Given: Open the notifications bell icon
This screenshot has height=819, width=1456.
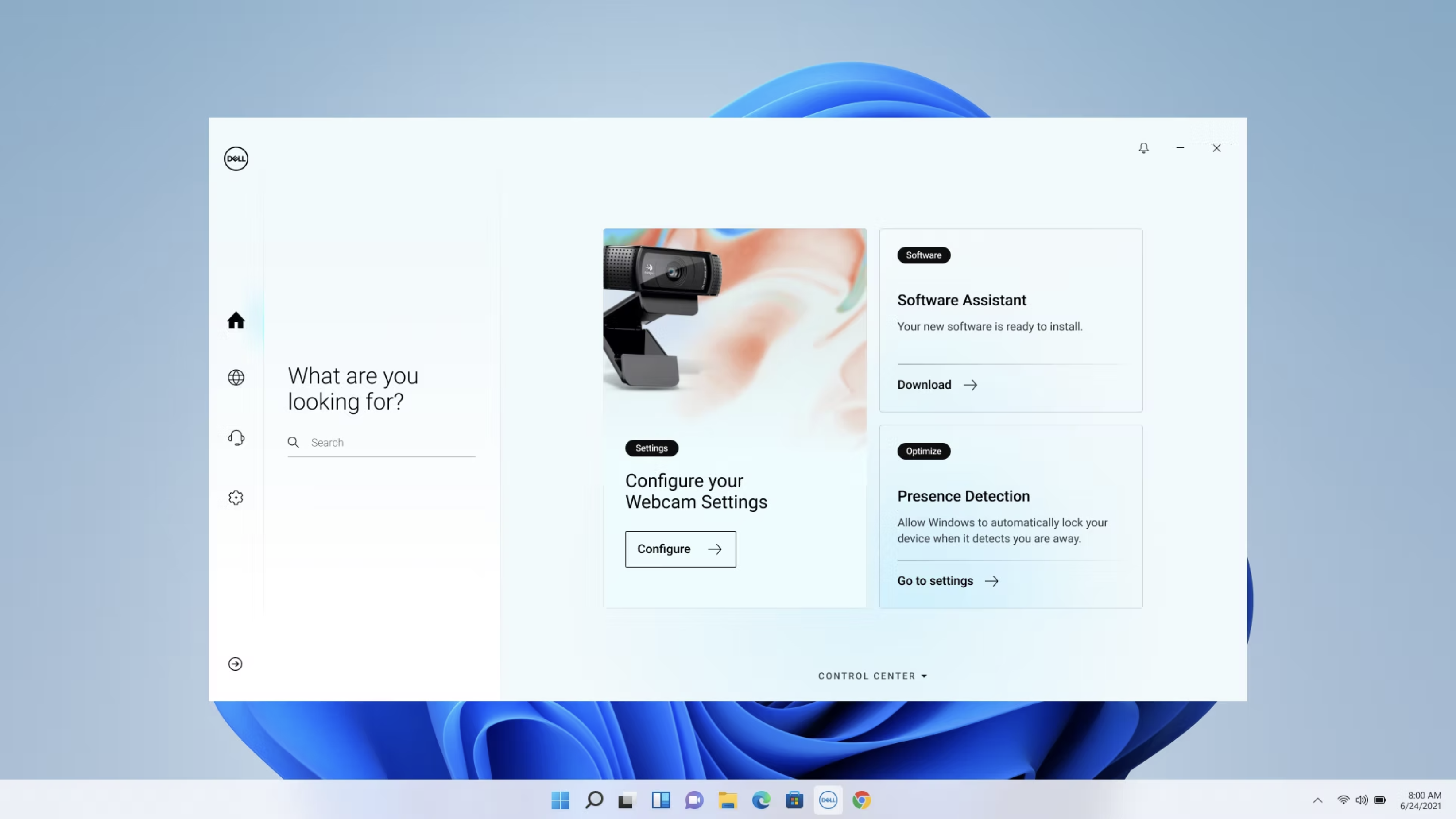Looking at the screenshot, I should (x=1143, y=148).
